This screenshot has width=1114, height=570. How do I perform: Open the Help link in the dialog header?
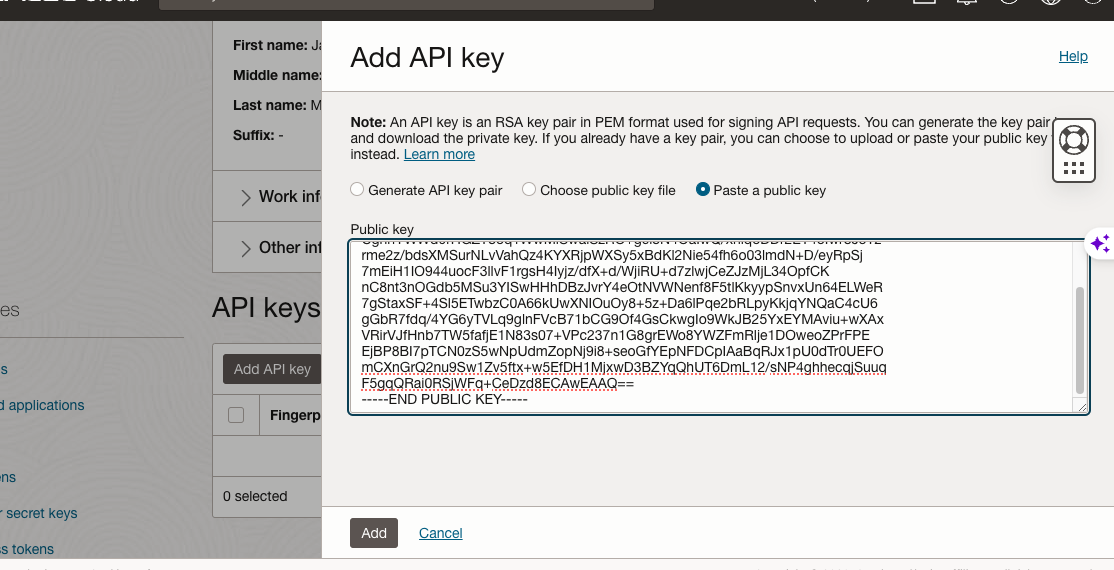pyautogui.click(x=1073, y=57)
